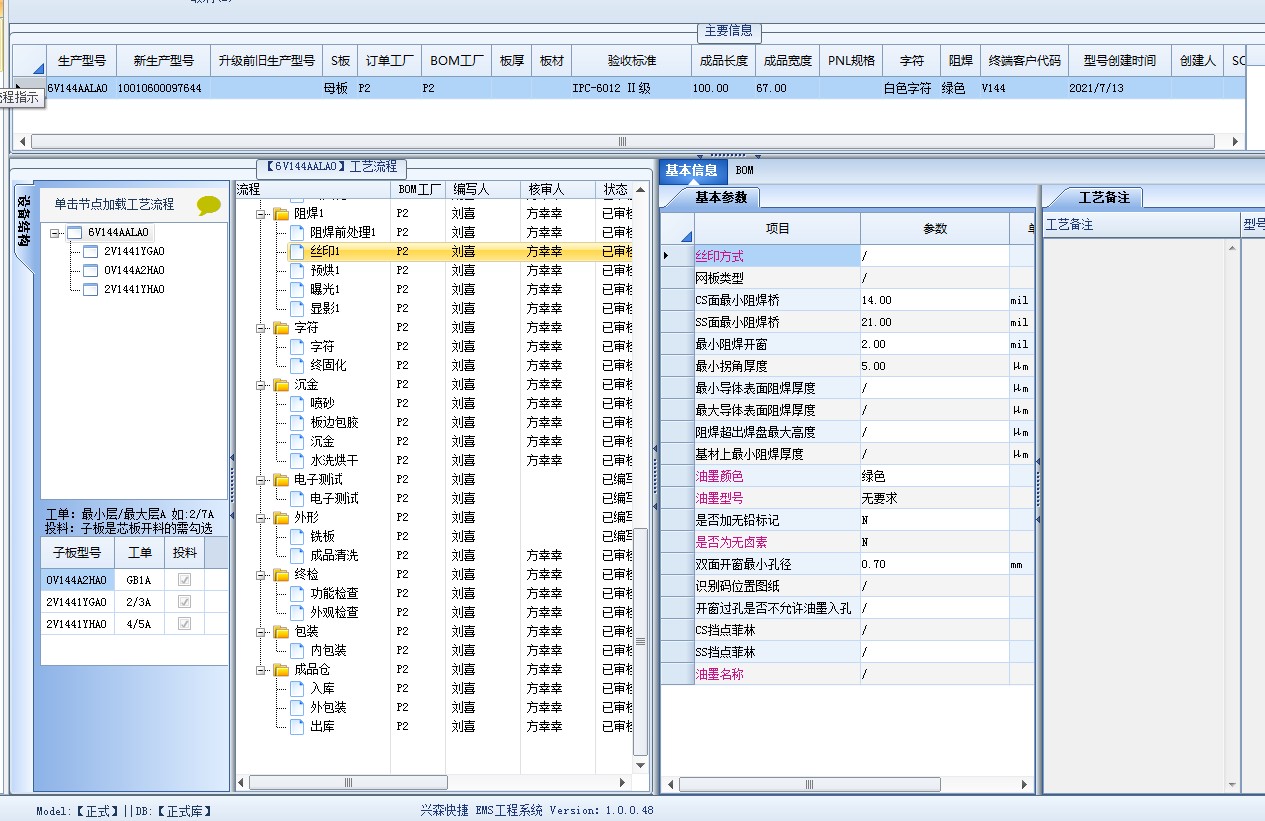This screenshot has height=821, width=1265.
Task: Click the document icon beside 显影1
Action: pyautogui.click(x=297, y=309)
